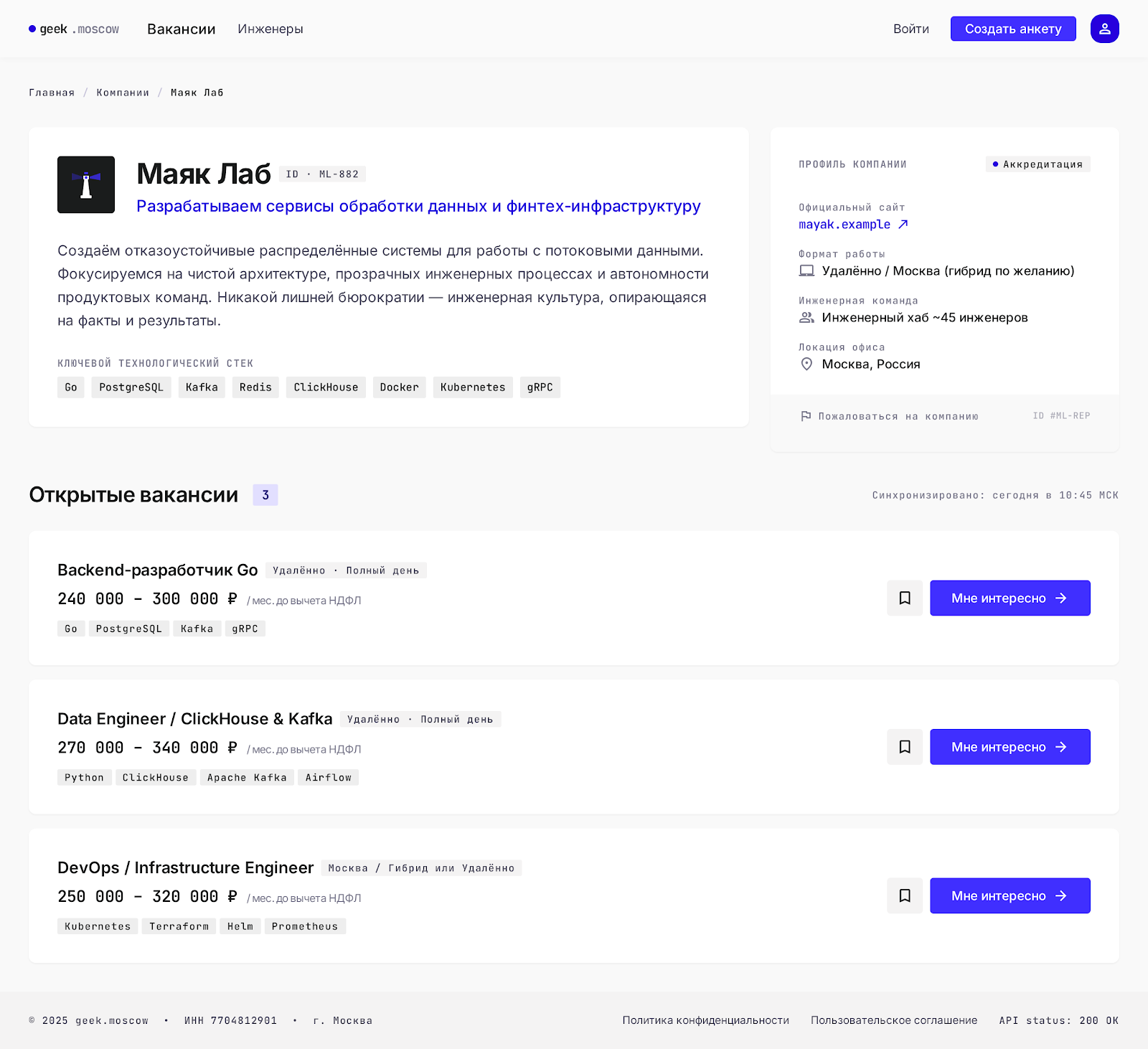1148x1049 pixels.
Task: Click the external-link arrow next to mayak.example
Action: (903, 225)
